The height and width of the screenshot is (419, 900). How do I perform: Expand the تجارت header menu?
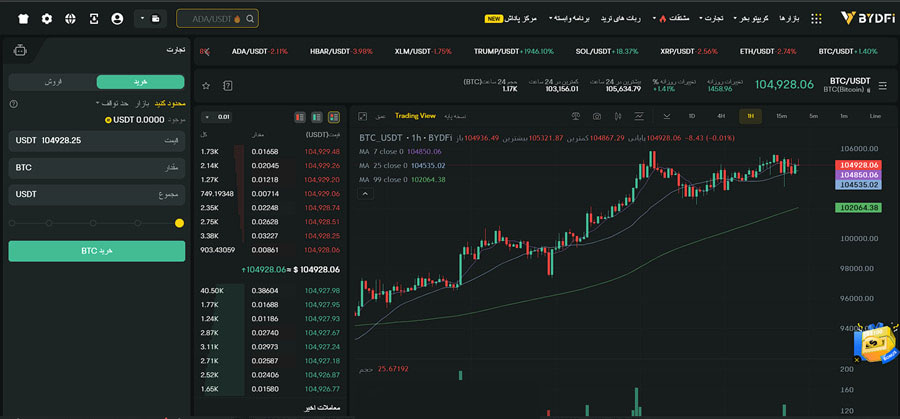click(x=710, y=18)
